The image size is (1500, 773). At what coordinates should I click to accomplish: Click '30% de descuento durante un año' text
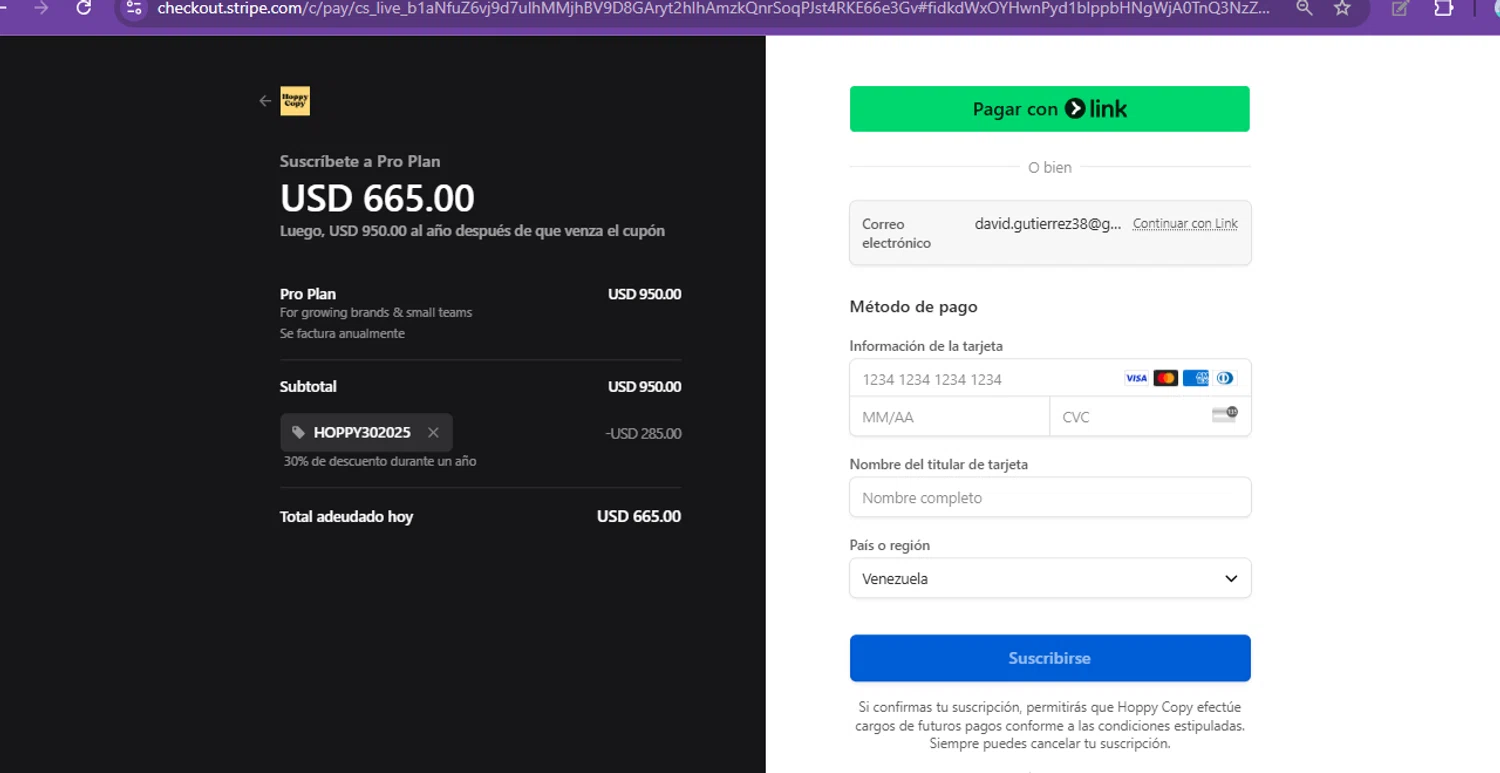[380, 462]
